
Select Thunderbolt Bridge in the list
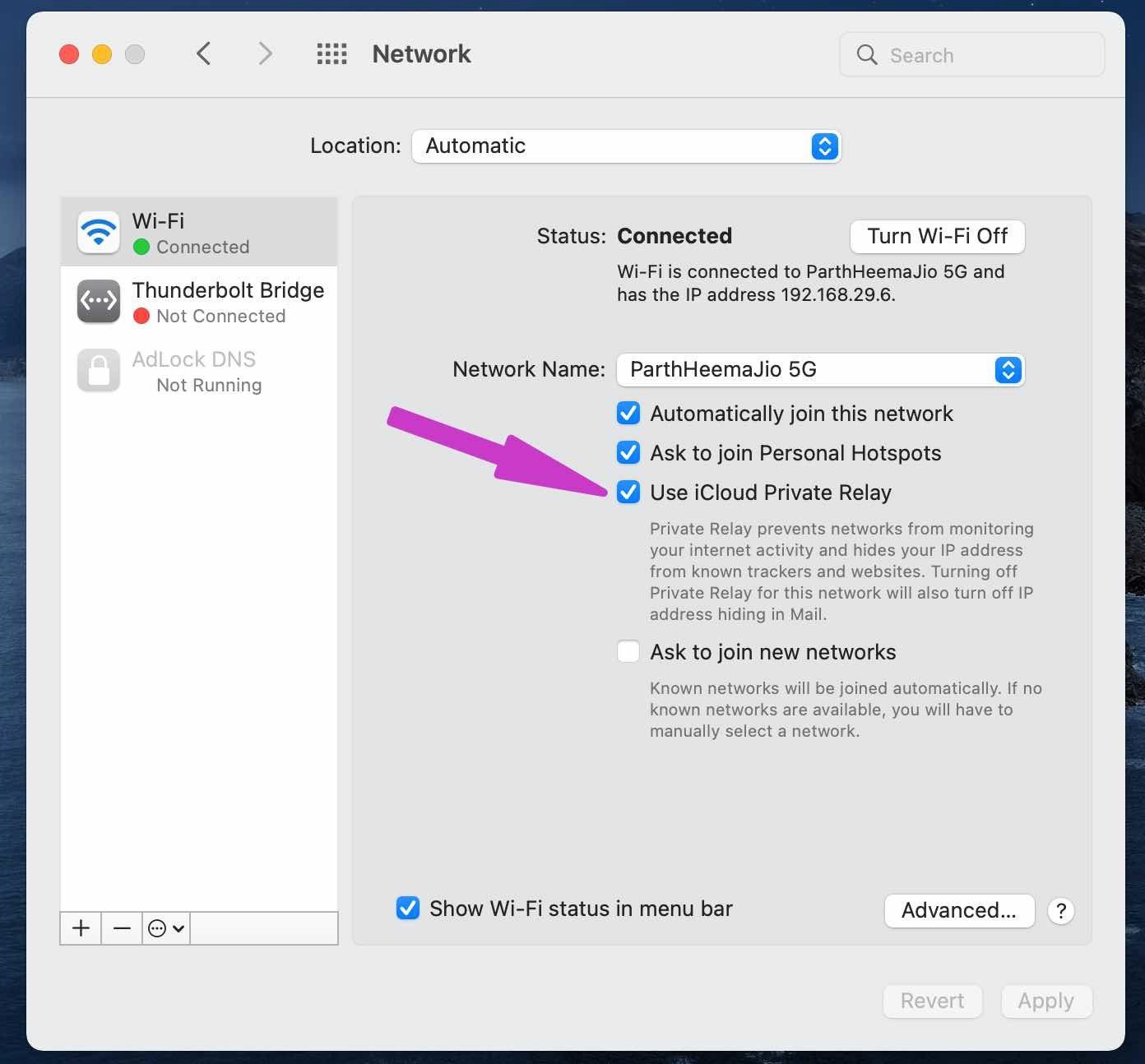(x=199, y=301)
